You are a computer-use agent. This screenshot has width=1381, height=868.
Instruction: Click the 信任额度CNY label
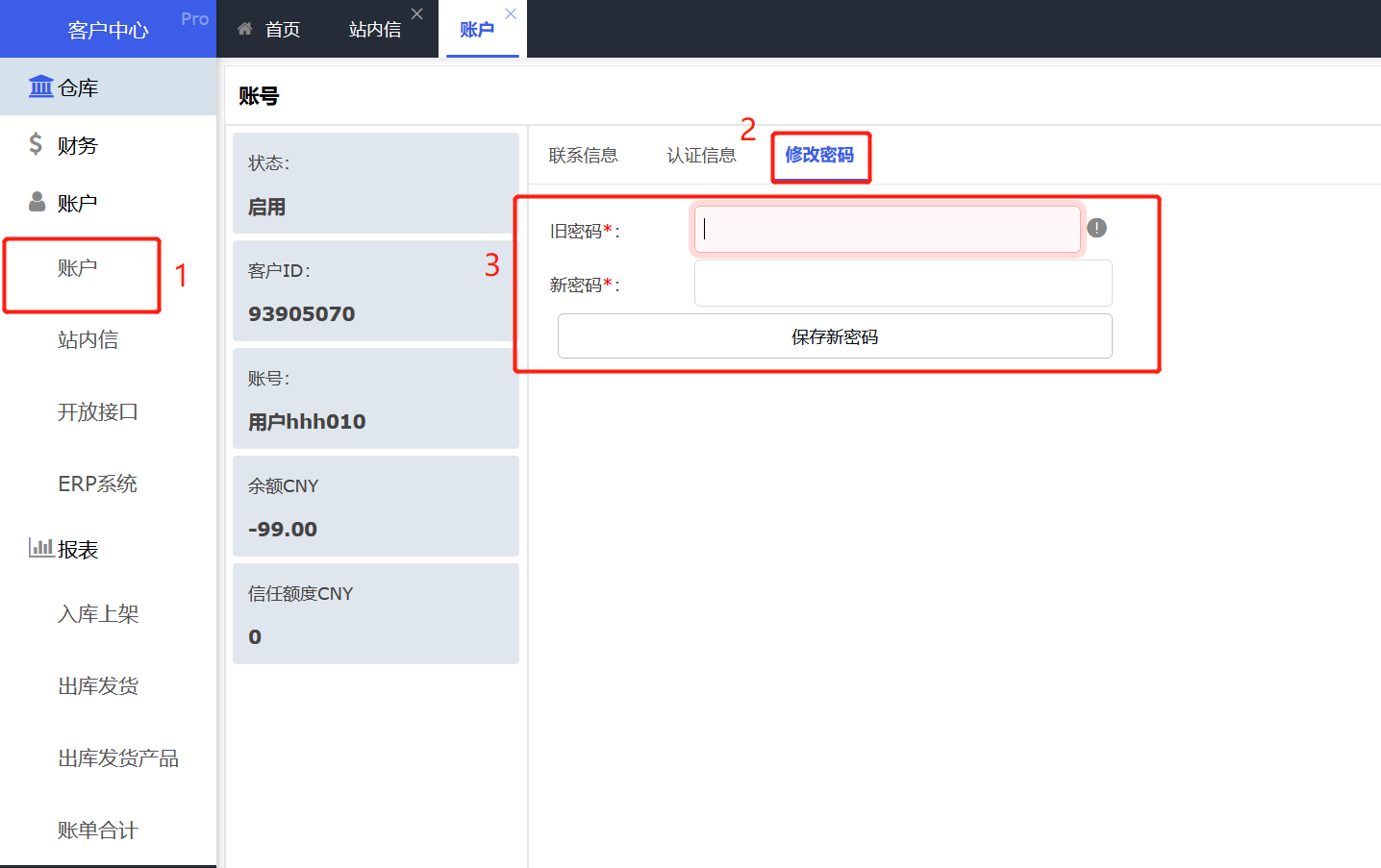[x=300, y=593]
